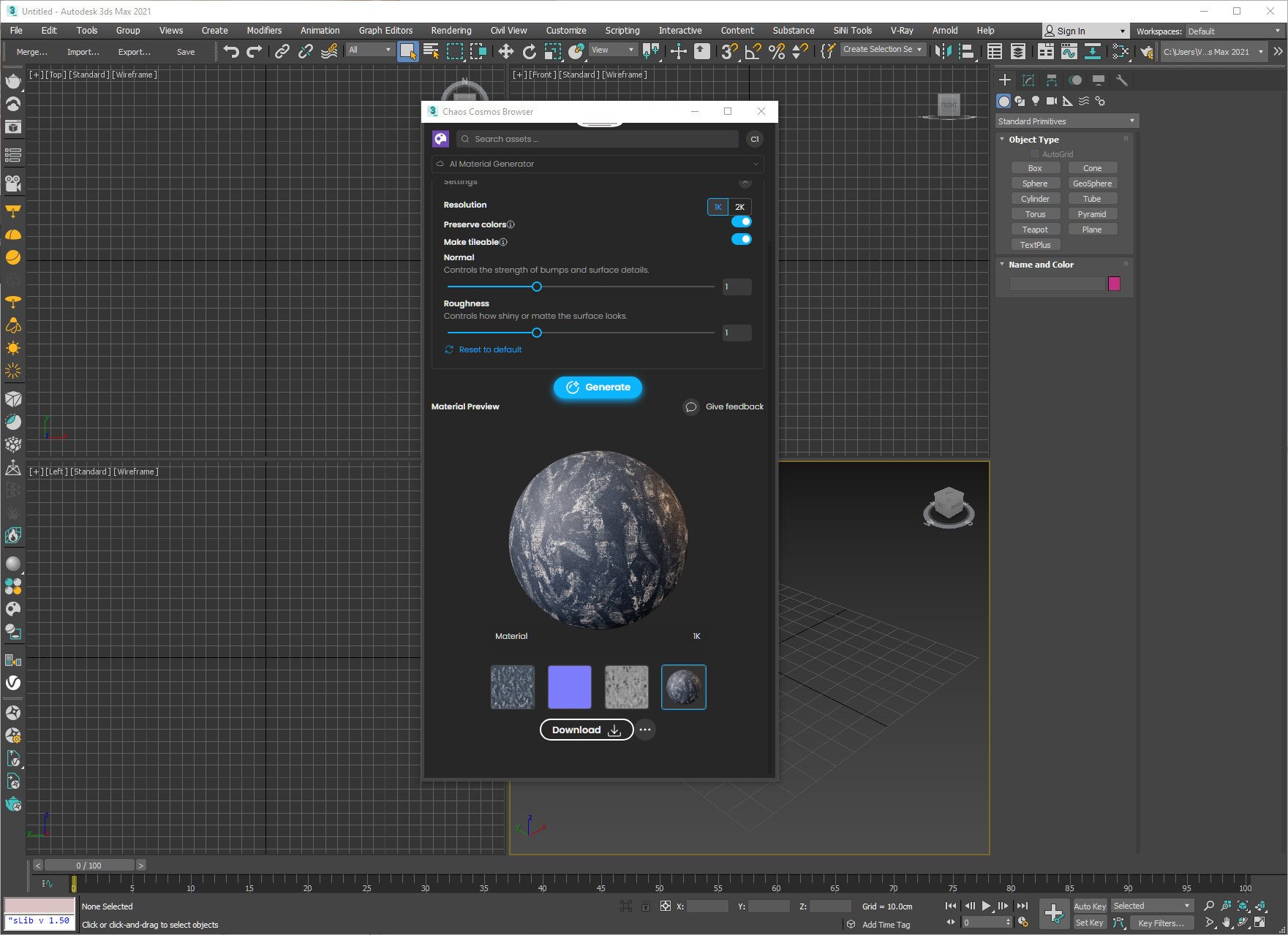Select the Cameras category icon
This screenshot has height=935, width=1288.
click(x=1052, y=101)
